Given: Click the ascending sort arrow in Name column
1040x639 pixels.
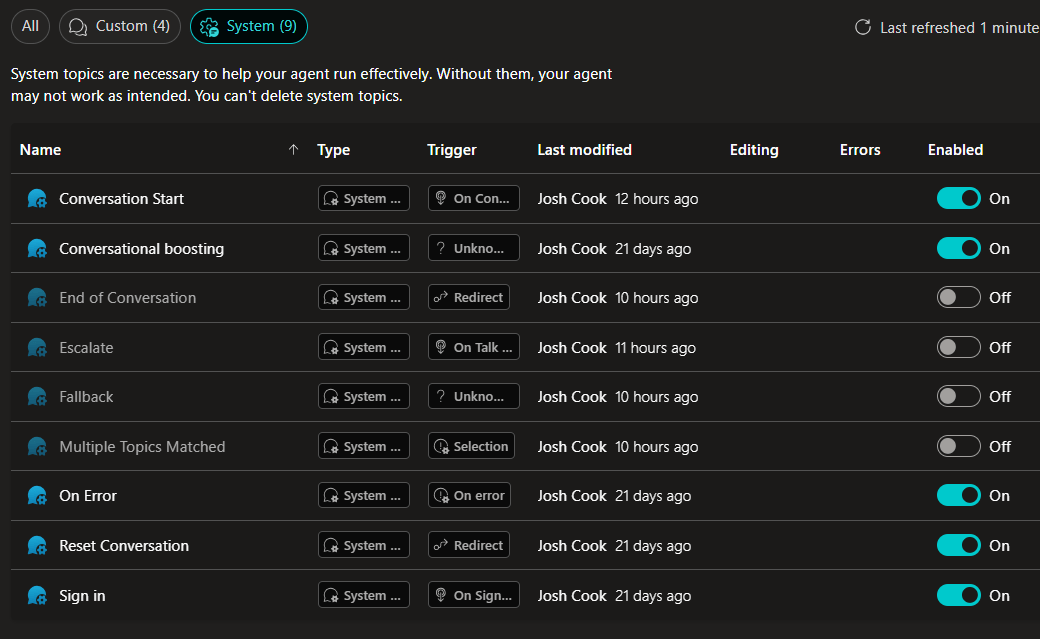Looking at the screenshot, I should (x=293, y=149).
